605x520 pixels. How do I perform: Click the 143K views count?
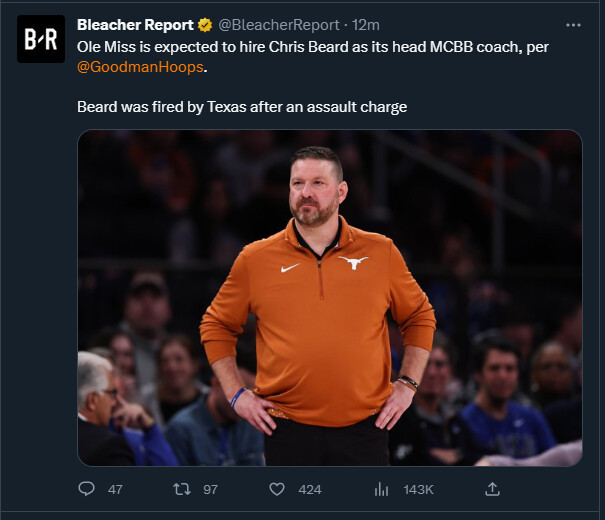click(418, 489)
